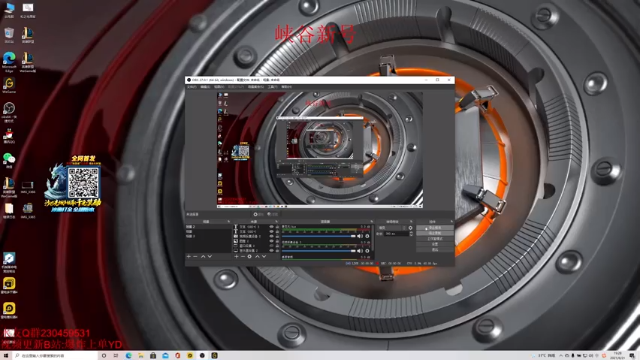
Task: Lock the video capture device source
Action: point(278,236)
